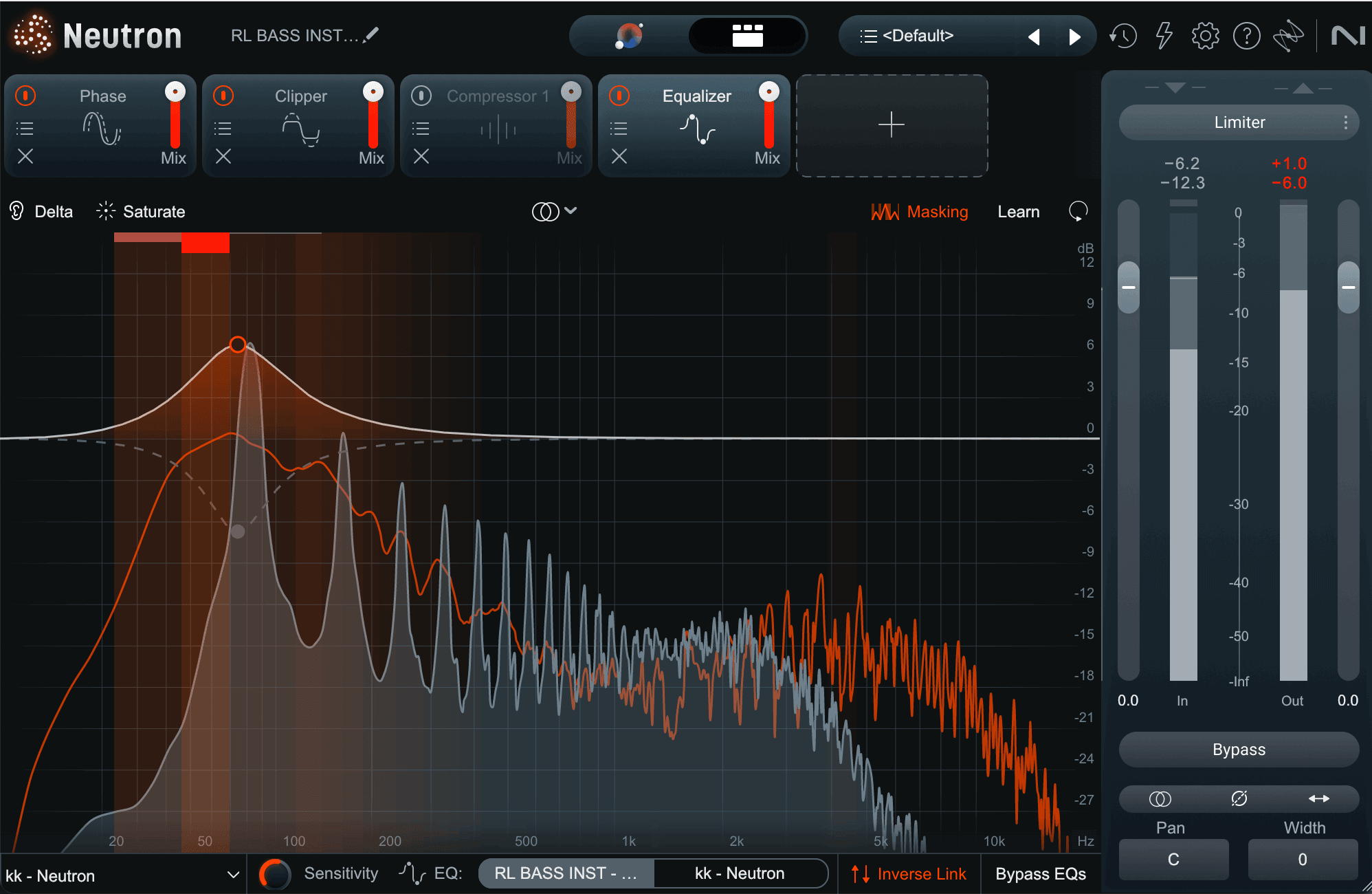This screenshot has width=1372, height=894.
Task: Invert phase with the slashed circle icon
Action: 1239,798
